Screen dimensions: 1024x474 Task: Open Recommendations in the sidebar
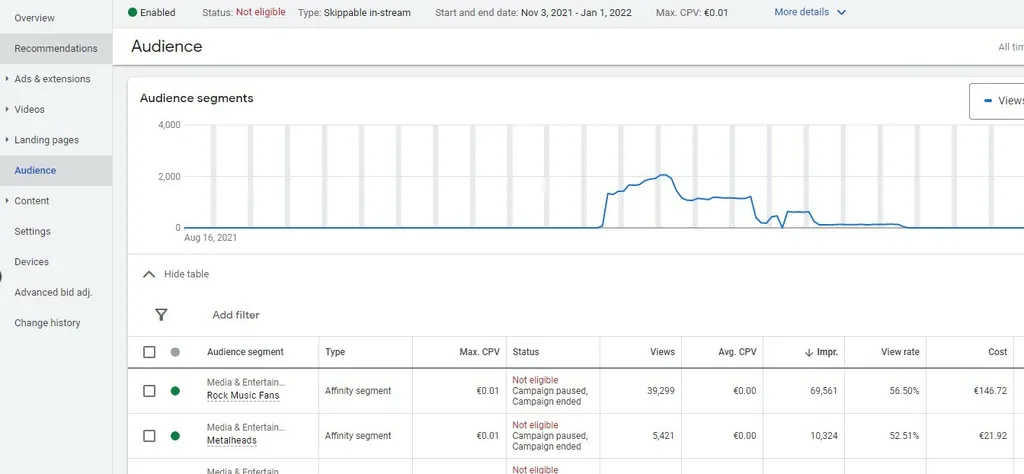coord(56,48)
